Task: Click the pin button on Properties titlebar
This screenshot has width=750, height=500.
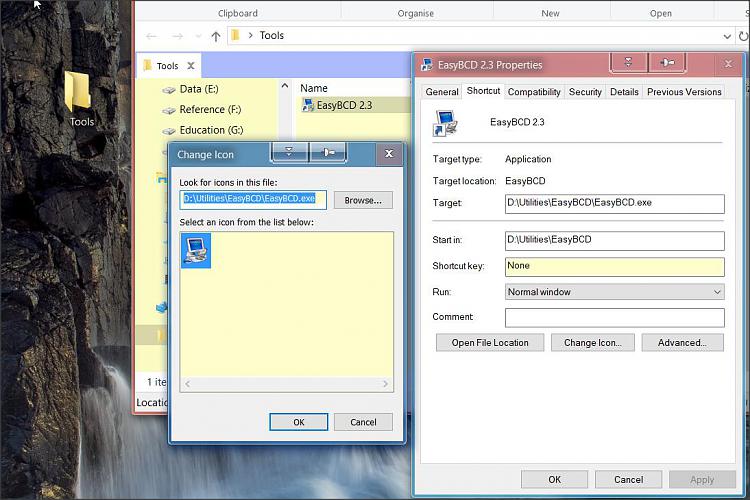Action: pyautogui.click(x=667, y=62)
